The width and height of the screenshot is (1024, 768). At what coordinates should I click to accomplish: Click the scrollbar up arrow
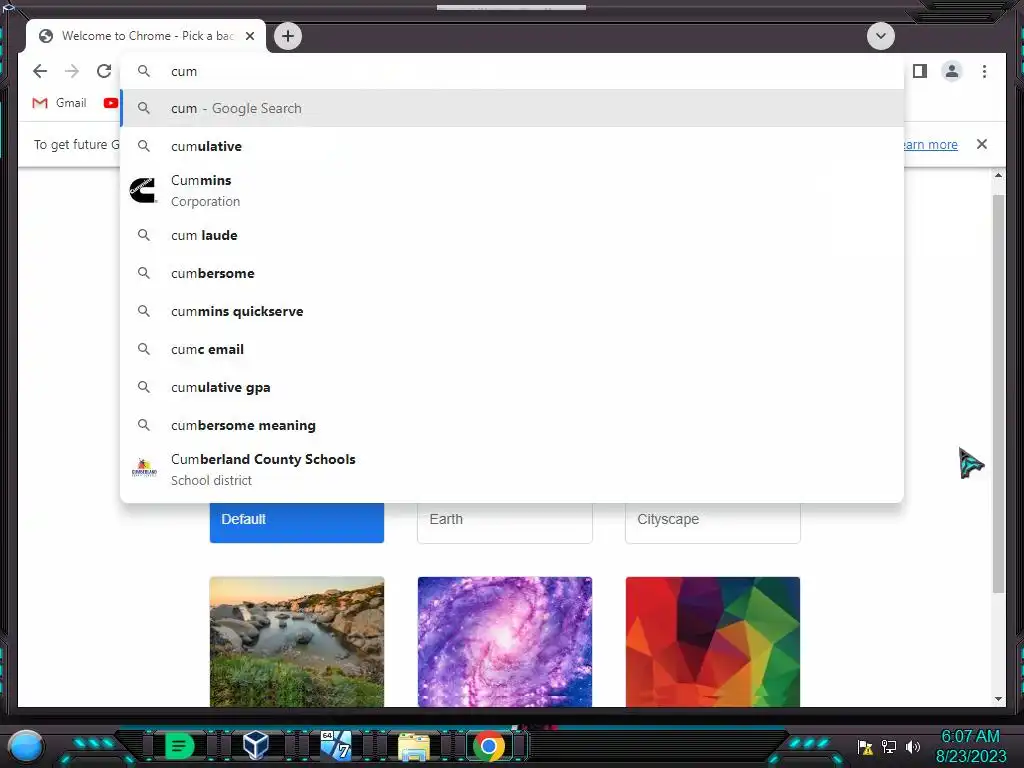998,175
